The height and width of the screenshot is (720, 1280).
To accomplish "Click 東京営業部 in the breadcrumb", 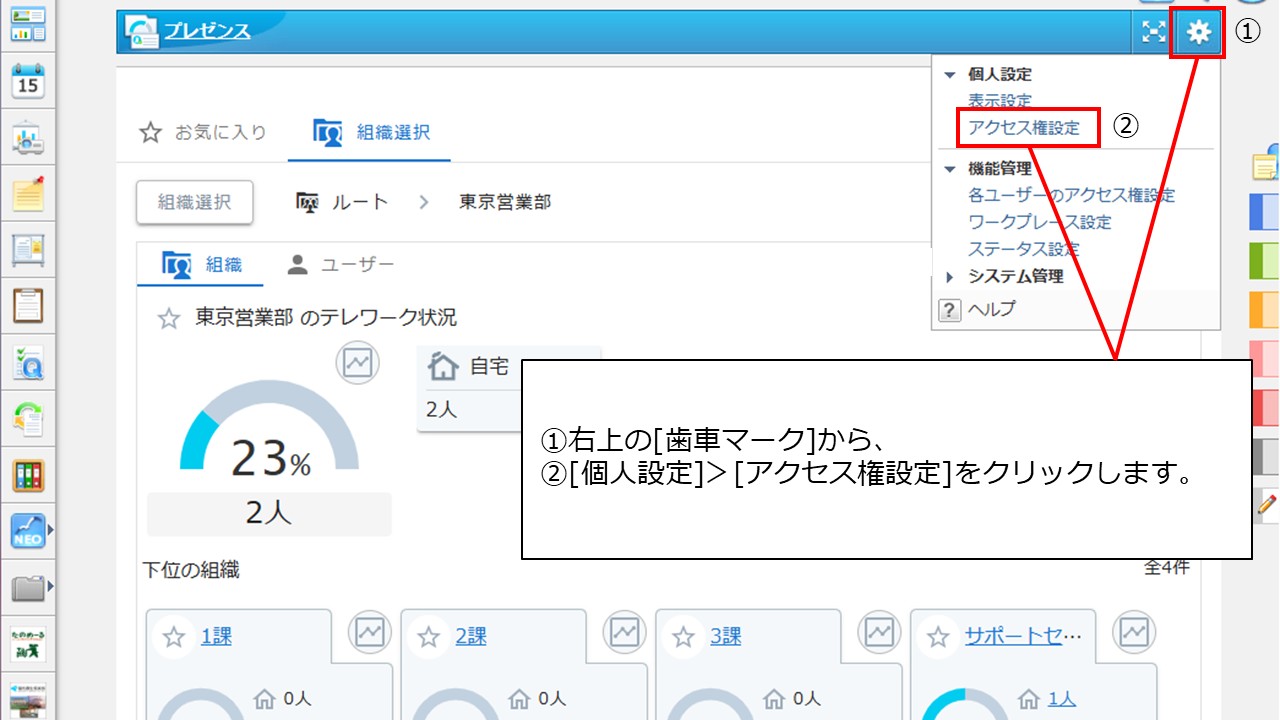I will [505, 202].
